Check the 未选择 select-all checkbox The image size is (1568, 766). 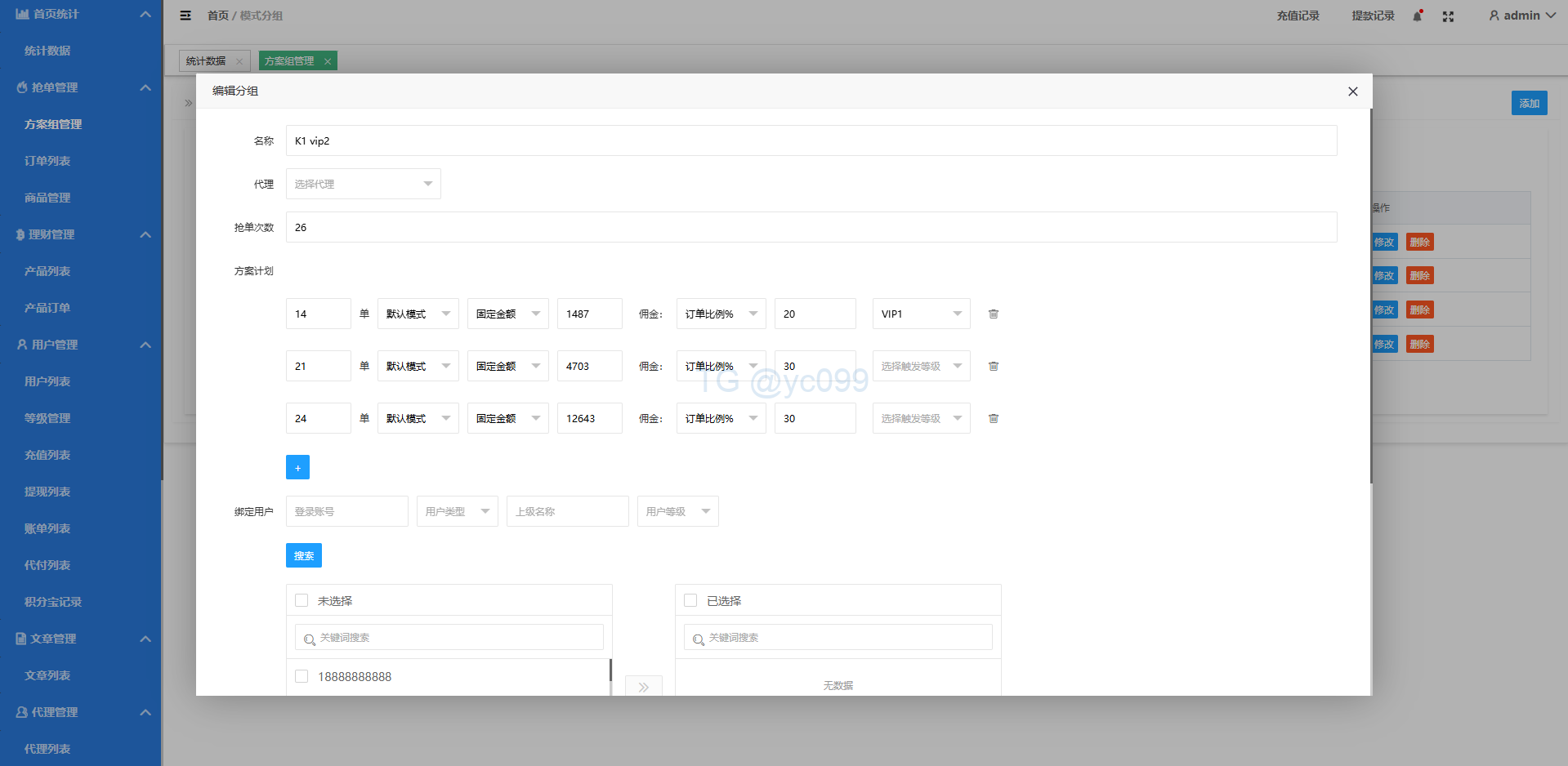302,600
